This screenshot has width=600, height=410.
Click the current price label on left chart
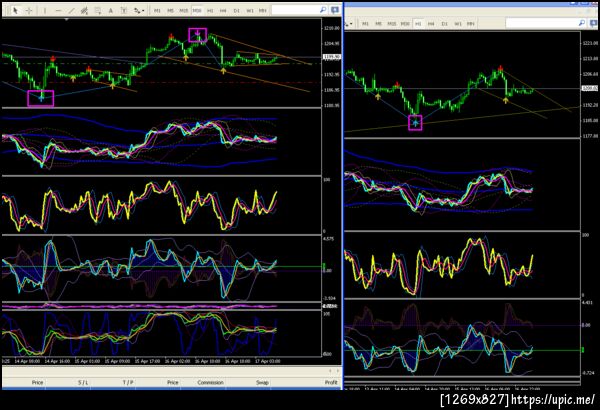(331, 57)
